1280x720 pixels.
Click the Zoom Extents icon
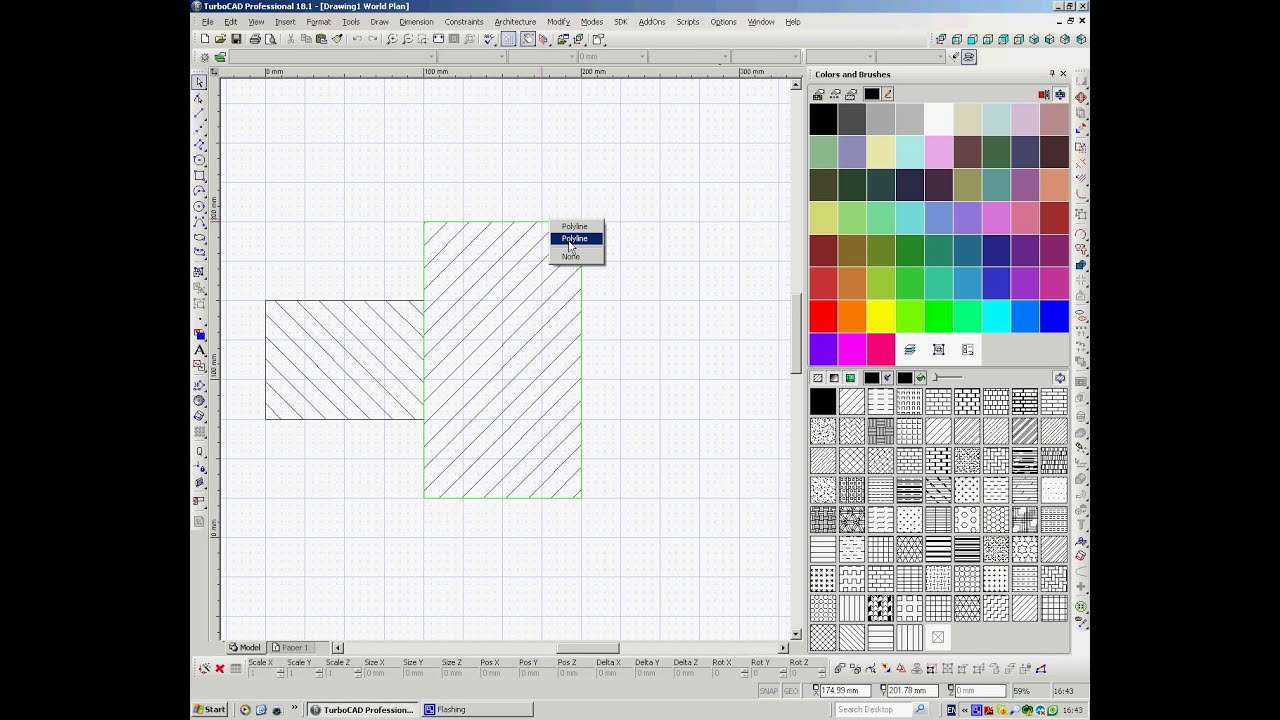pos(438,39)
